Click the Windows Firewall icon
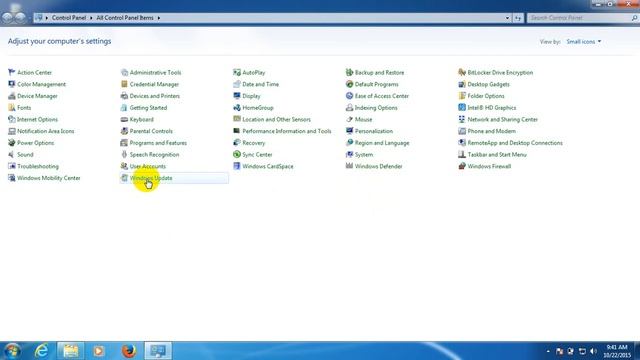The height and width of the screenshot is (360, 640). pos(462,166)
